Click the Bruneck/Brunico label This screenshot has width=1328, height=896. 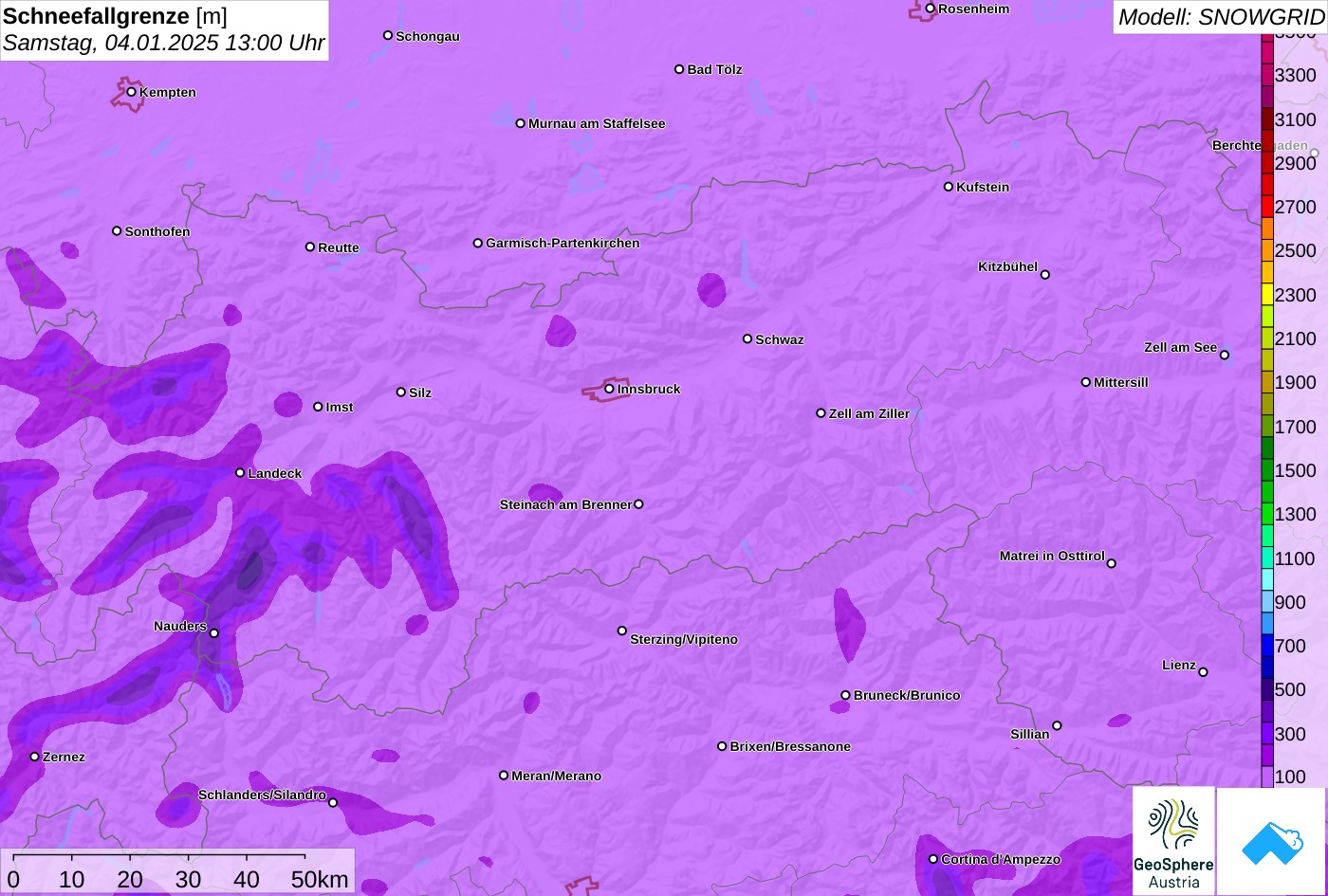coord(907,695)
